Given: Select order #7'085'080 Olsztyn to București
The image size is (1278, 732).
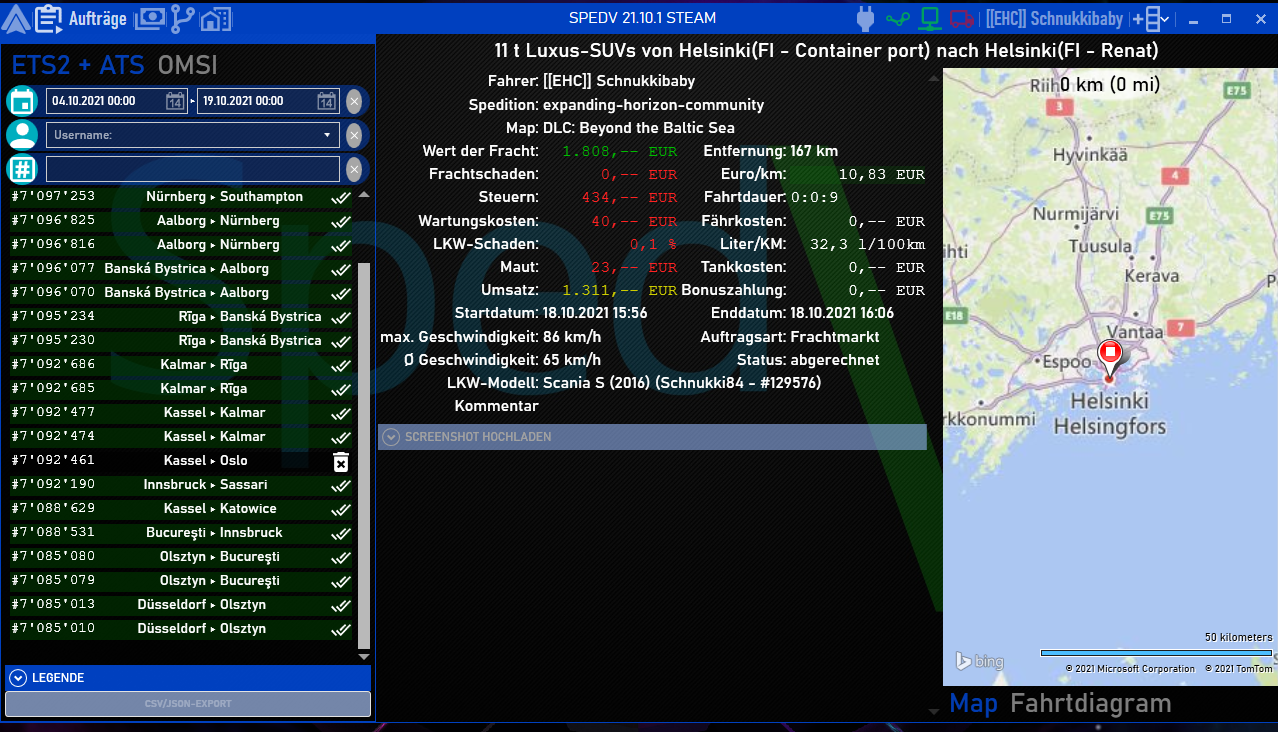Looking at the screenshot, I should point(181,557).
